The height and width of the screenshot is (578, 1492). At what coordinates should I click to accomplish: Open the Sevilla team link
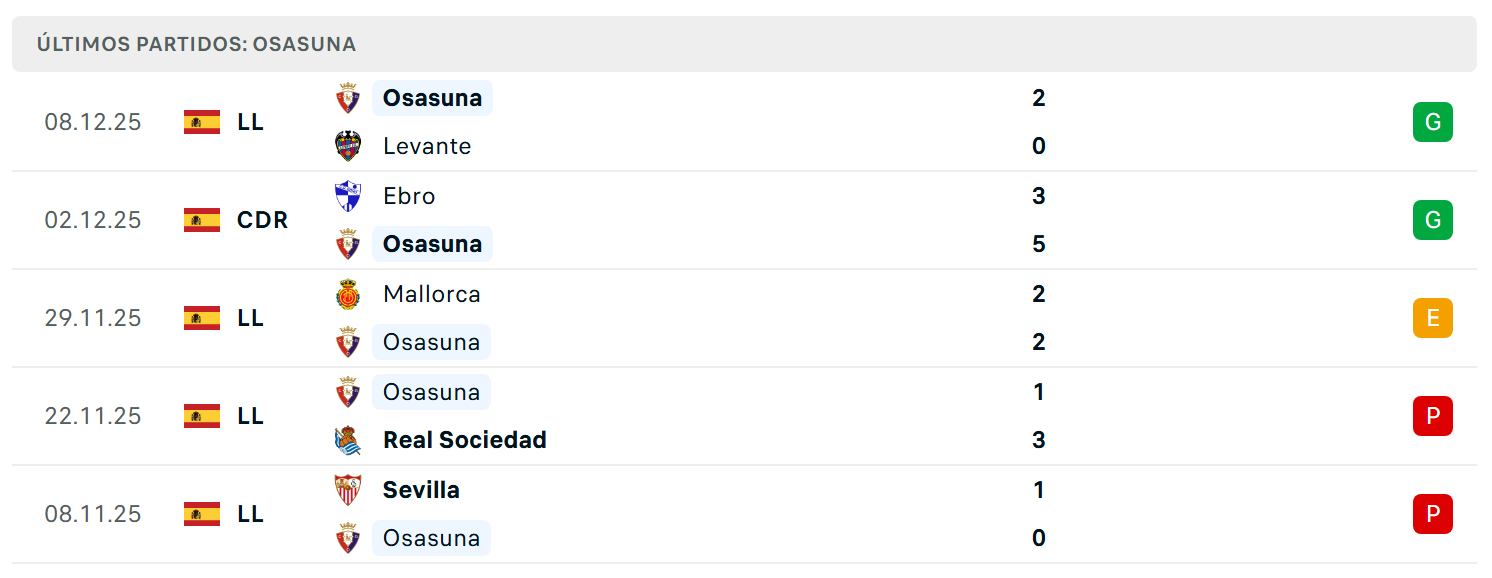[x=421, y=490]
